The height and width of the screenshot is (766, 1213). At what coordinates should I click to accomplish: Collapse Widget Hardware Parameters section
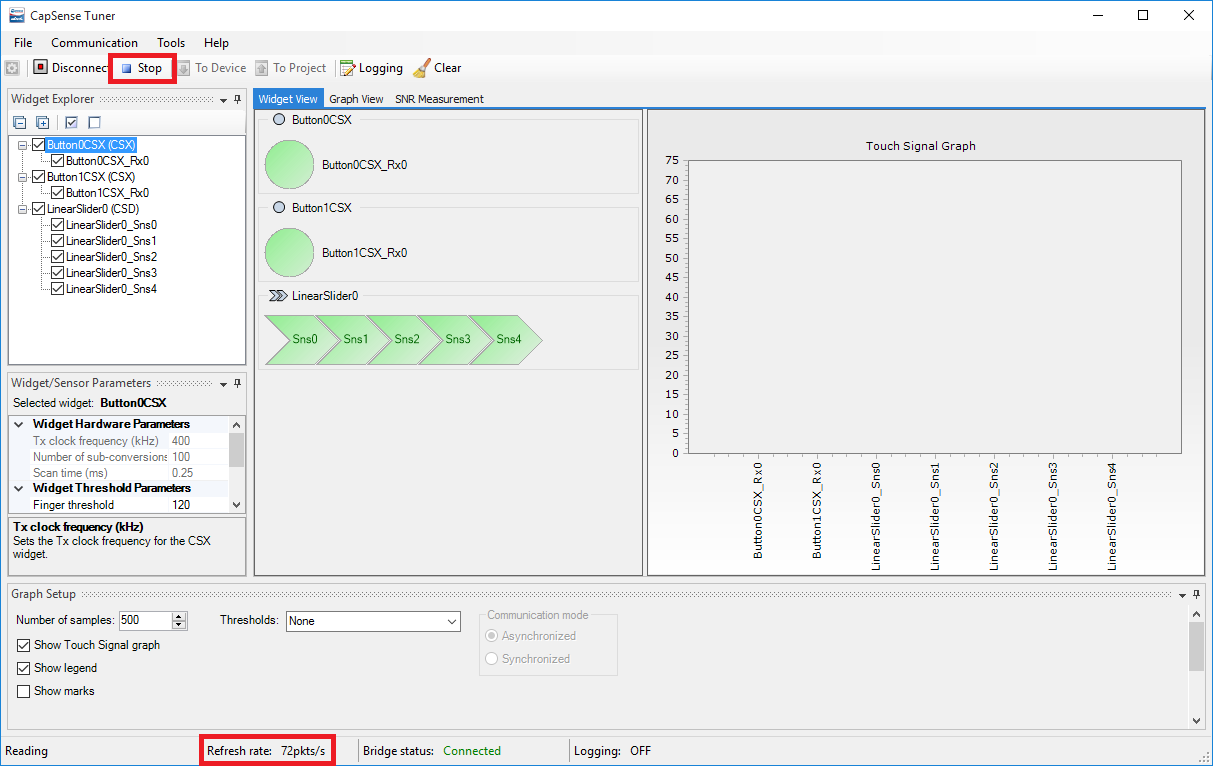(19, 424)
